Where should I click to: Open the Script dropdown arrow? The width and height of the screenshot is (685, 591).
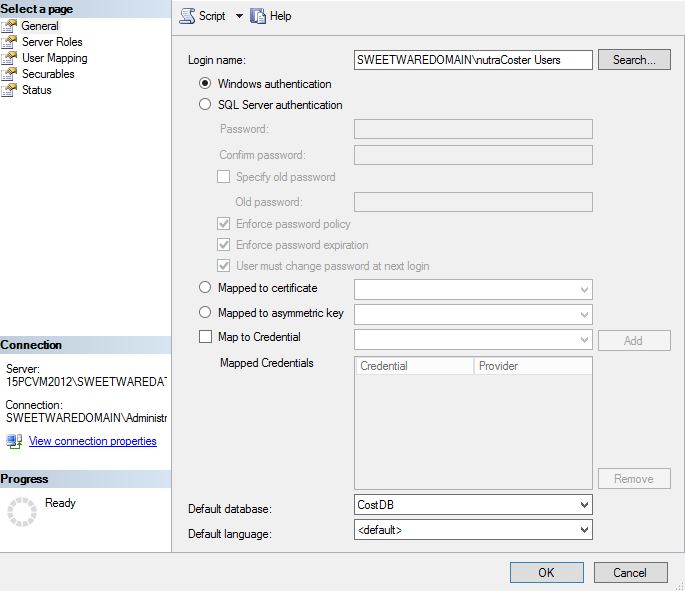coord(239,16)
